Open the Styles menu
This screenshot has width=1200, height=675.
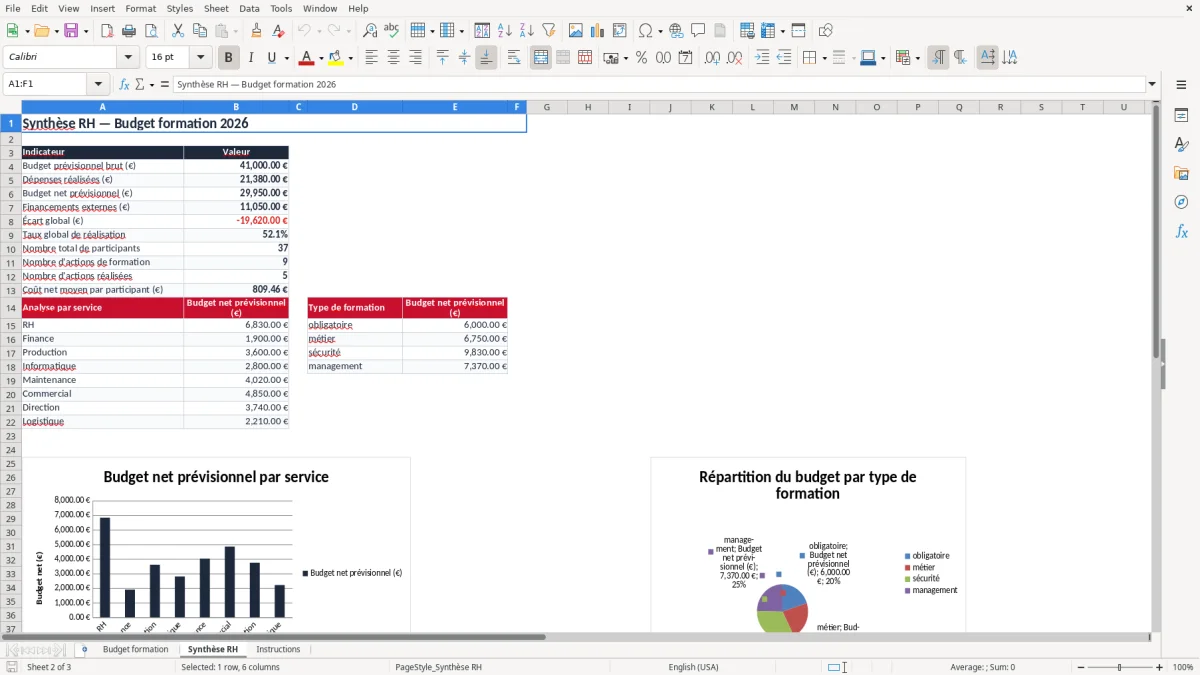(x=180, y=8)
